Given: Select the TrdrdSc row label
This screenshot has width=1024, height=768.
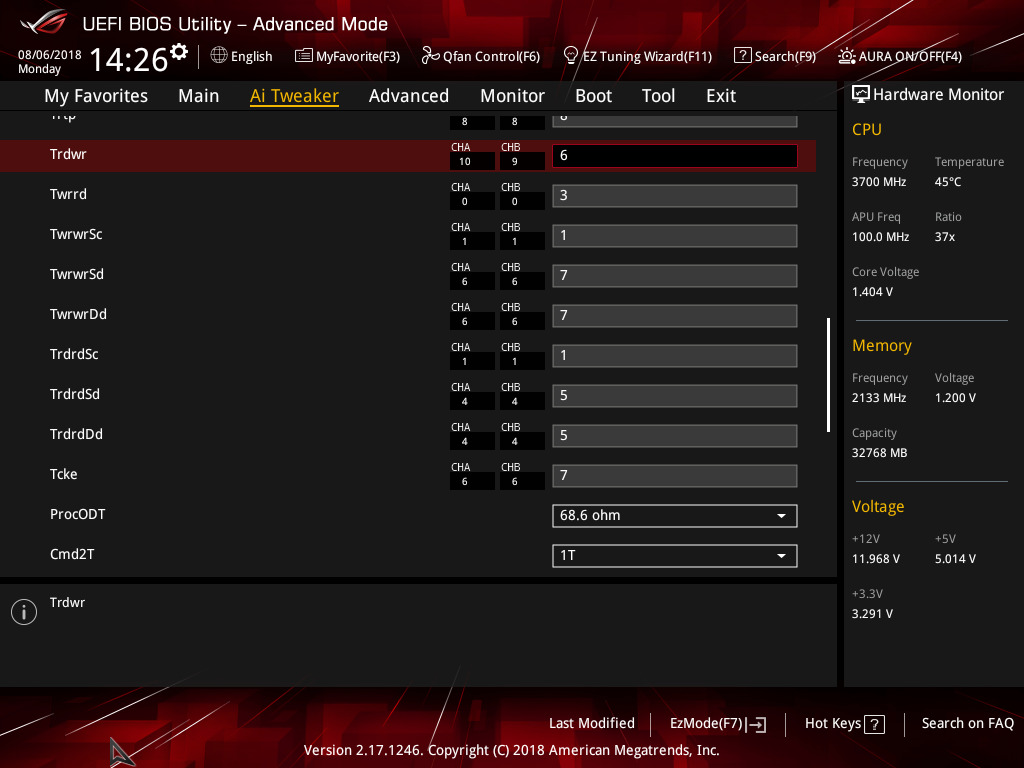Looking at the screenshot, I should point(74,354).
